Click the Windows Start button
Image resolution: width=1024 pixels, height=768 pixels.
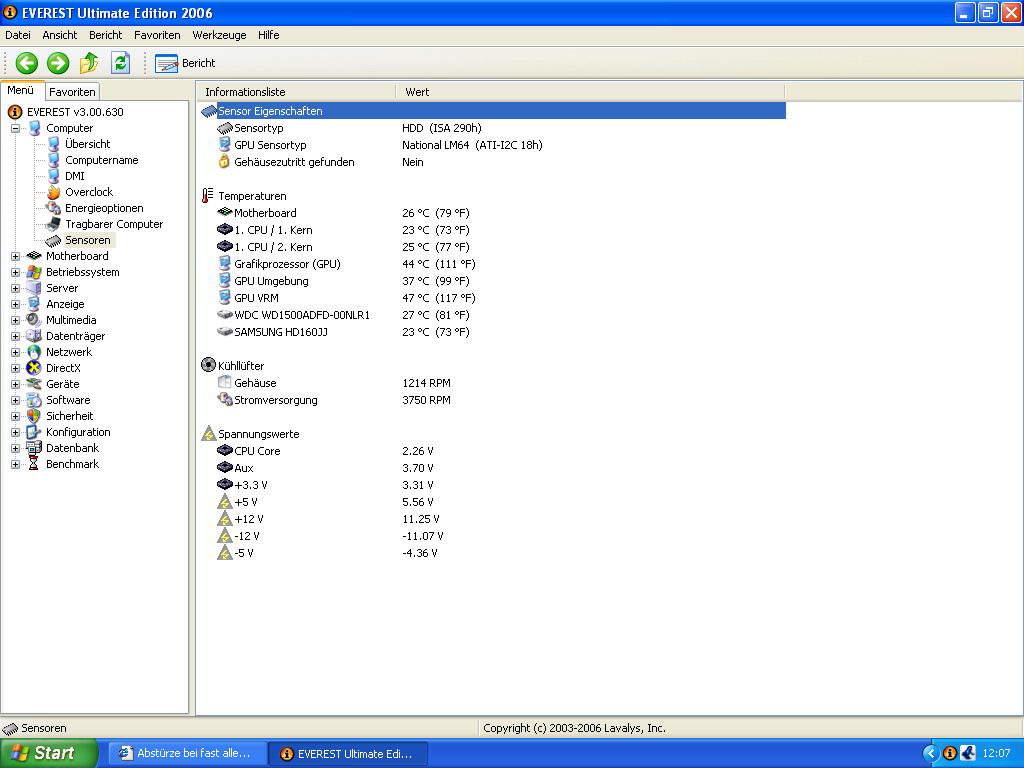pos(48,753)
